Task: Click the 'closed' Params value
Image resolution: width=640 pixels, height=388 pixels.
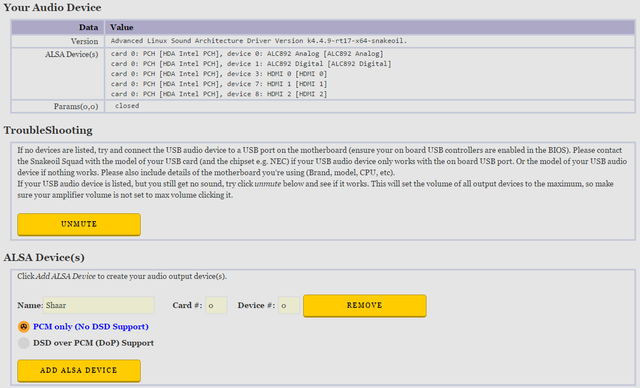Action: point(127,106)
